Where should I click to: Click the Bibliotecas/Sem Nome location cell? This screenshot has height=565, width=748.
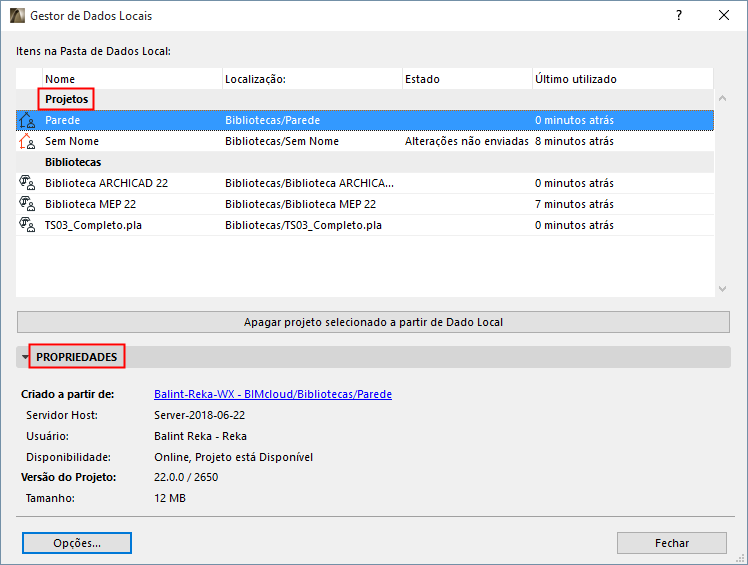point(282,141)
